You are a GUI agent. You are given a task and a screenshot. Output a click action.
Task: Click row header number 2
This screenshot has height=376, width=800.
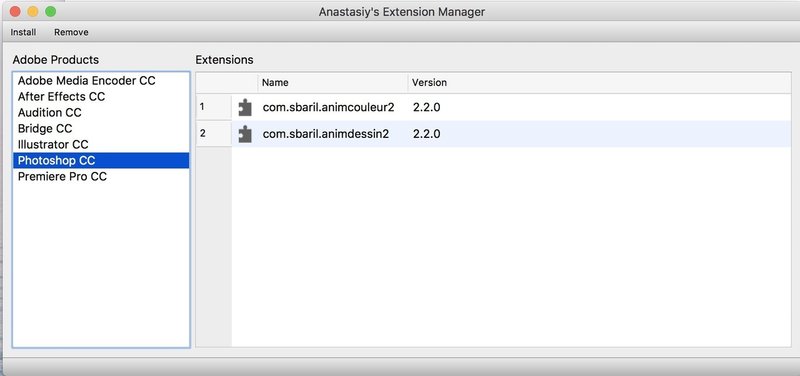pos(214,134)
